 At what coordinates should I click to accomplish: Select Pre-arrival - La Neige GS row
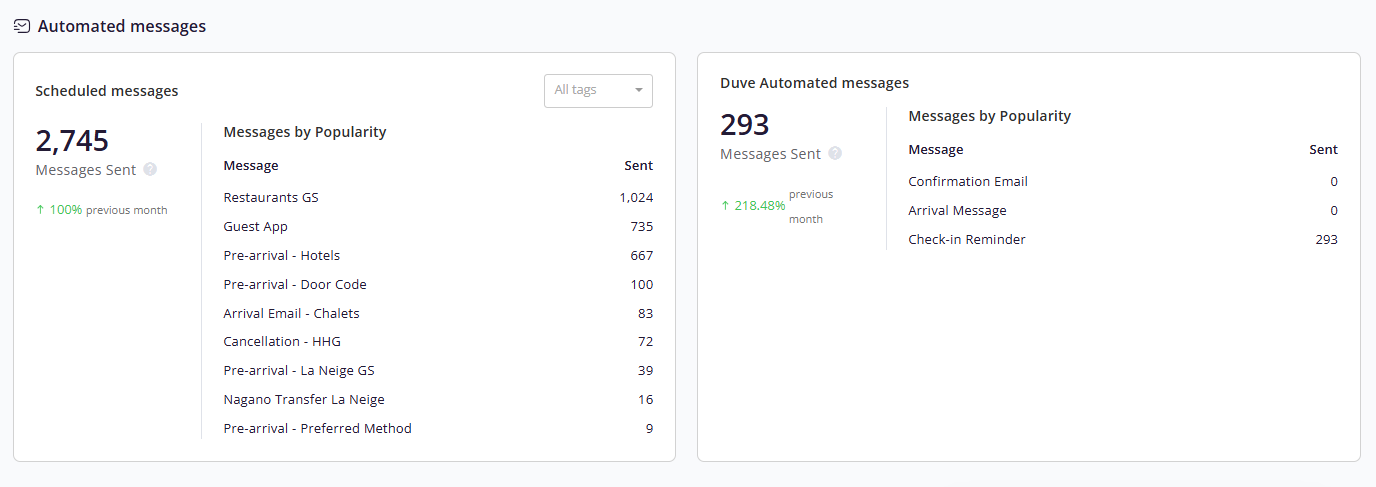438,371
